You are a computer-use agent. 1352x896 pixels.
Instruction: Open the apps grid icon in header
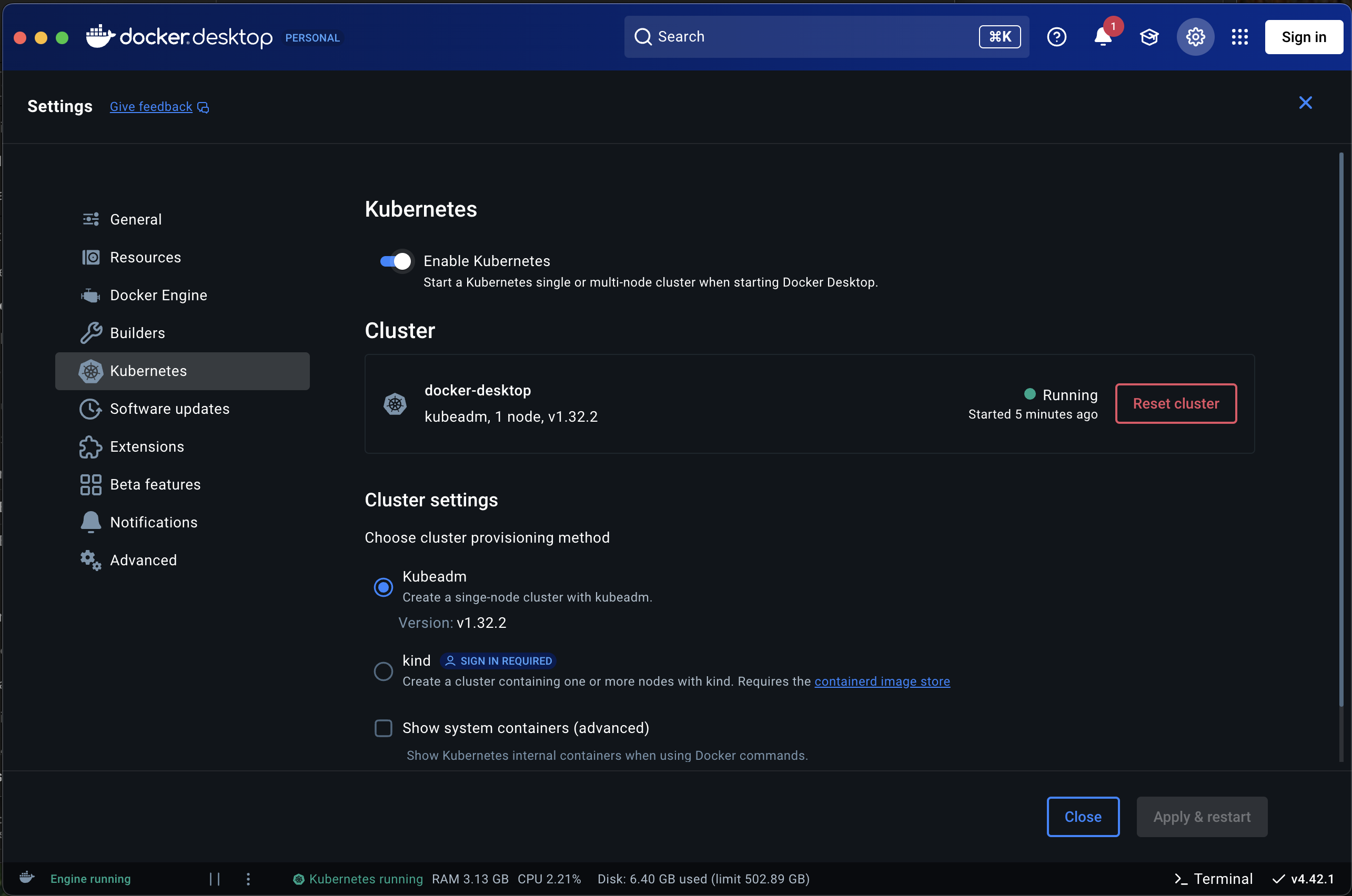[x=1239, y=37]
